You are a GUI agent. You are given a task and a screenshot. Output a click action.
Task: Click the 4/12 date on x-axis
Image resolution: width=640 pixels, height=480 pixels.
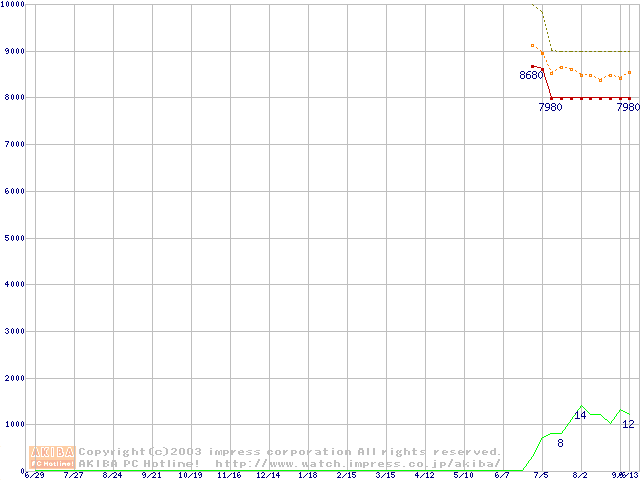424,475
